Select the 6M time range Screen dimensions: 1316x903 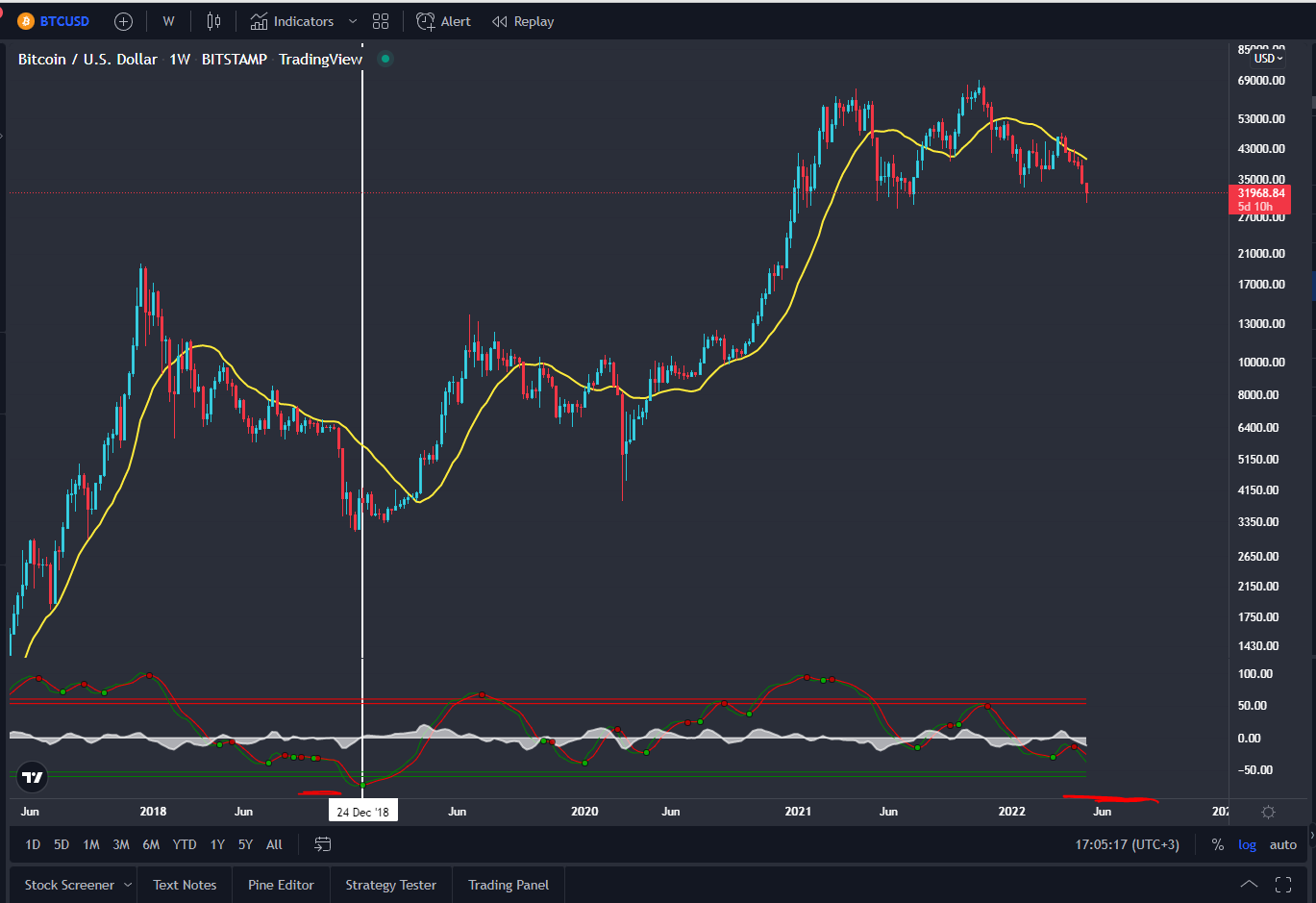click(151, 844)
